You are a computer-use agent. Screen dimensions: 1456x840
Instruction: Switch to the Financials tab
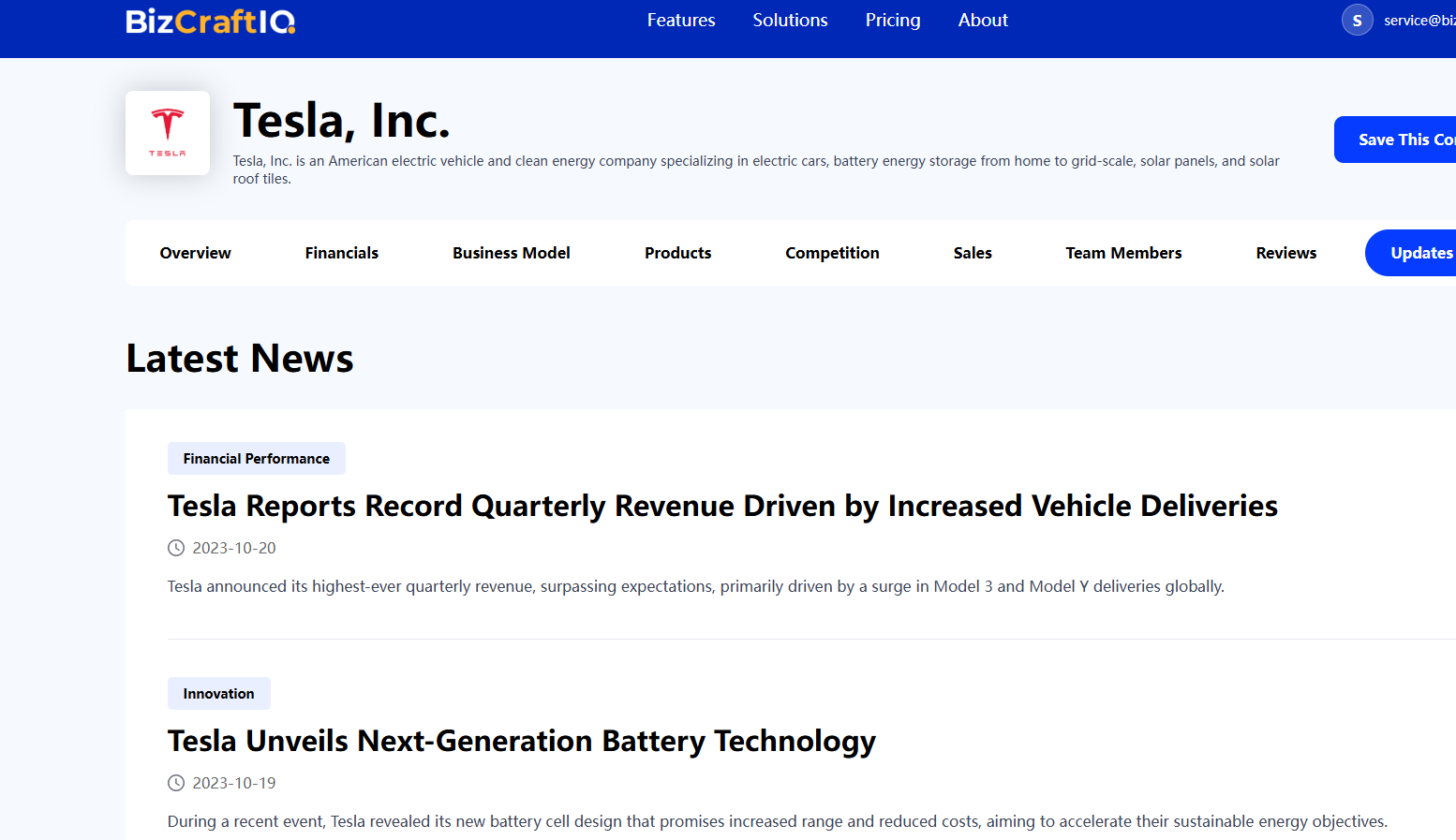[x=342, y=253]
